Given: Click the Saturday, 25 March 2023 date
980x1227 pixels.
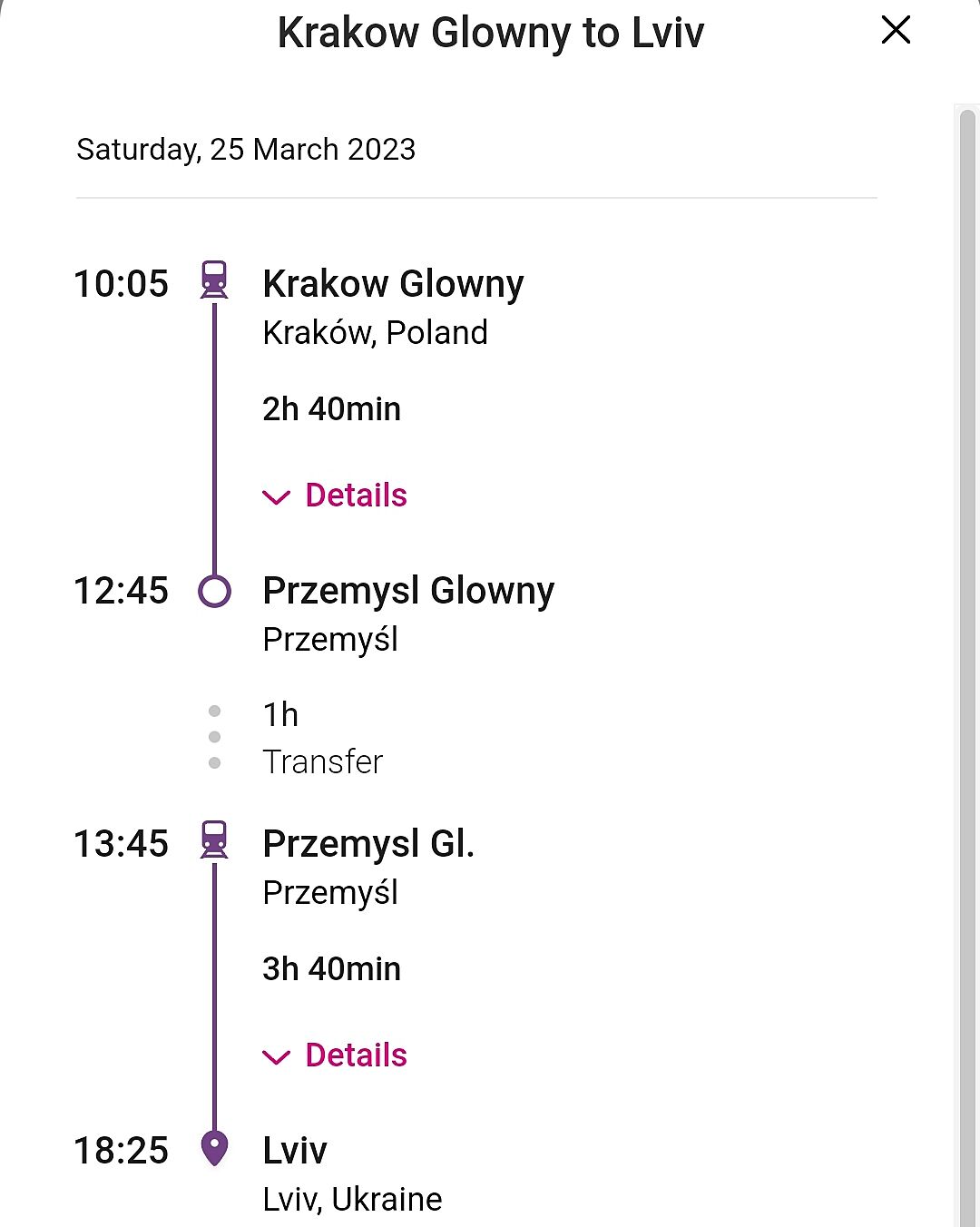Looking at the screenshot, I should [x=246, y=149].
